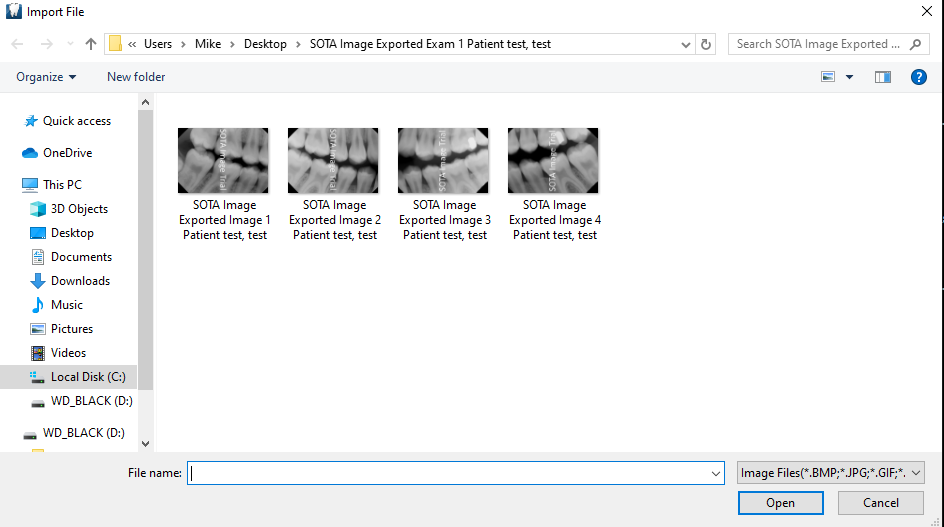Select the 3D Objects folder icon

pos(38,209)
